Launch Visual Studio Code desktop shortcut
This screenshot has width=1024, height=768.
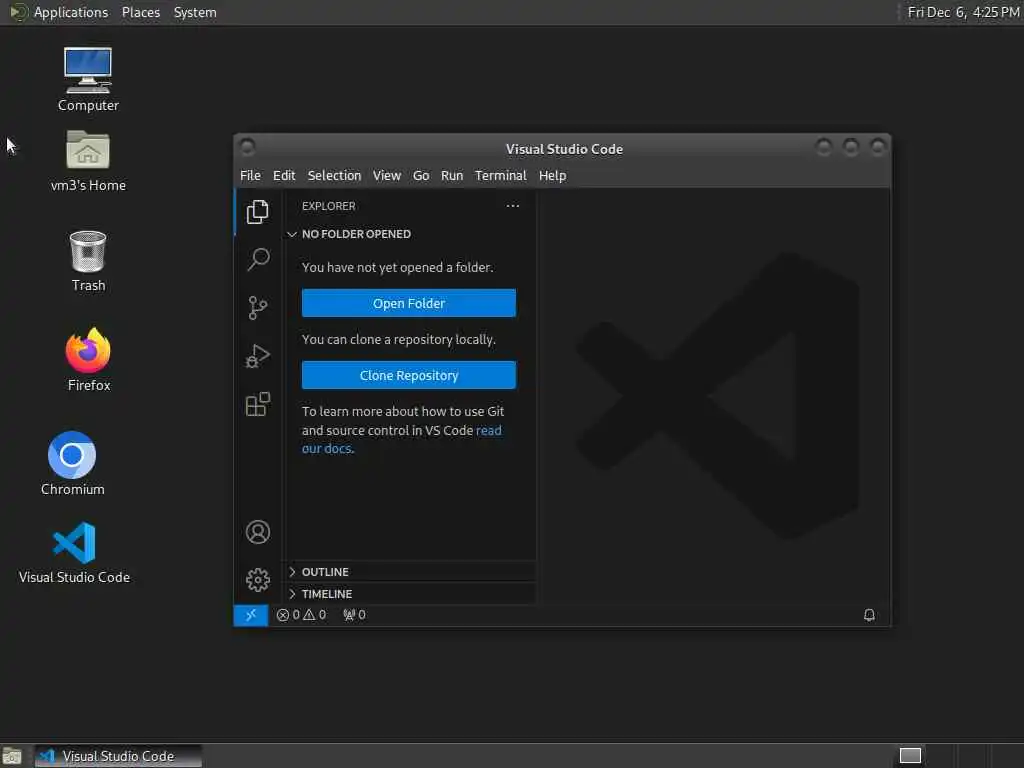[x=74, y=552]
